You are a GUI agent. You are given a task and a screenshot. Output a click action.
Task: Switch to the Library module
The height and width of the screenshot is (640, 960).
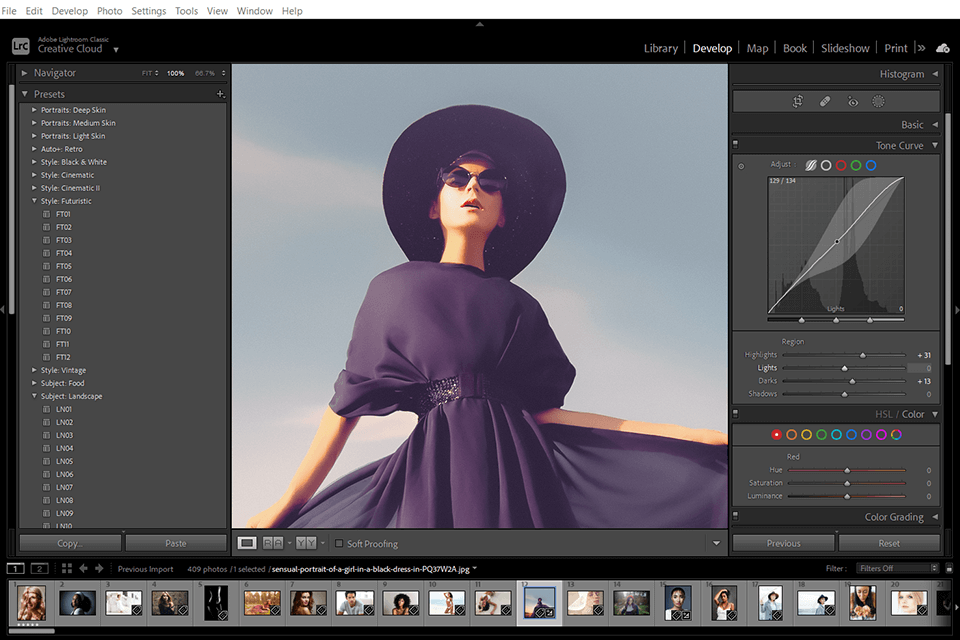point(660,47)
